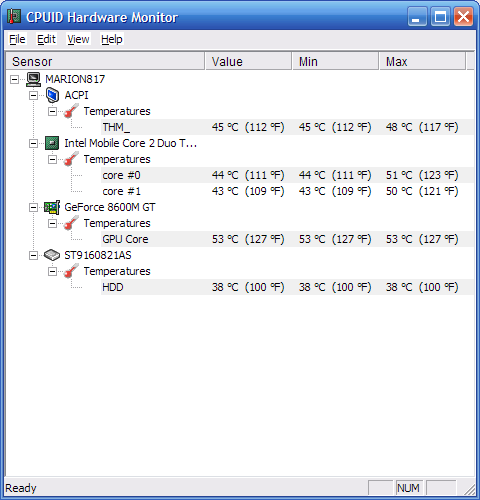
Task: Select the ST9160821AS label
Action: [x=98, y=255]
